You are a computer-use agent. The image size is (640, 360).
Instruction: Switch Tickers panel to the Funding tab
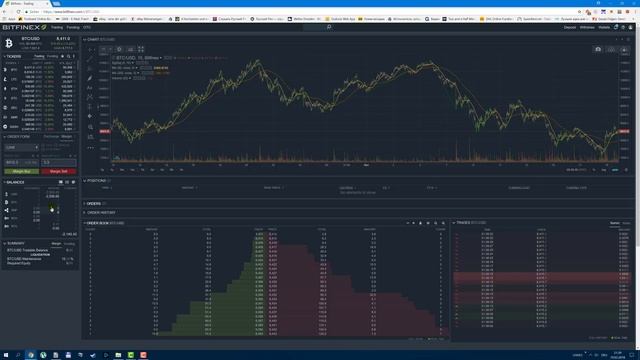pyautogui.click(x=52, y=56)
